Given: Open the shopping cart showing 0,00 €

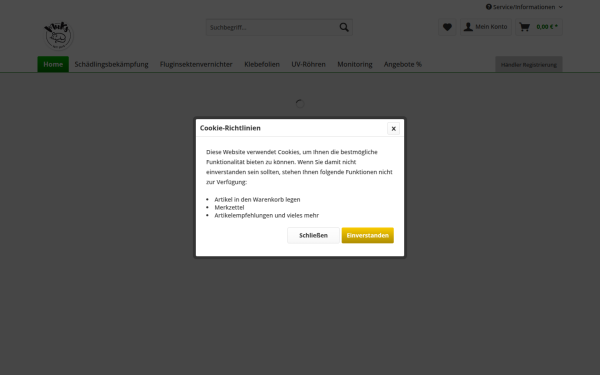Looking at the screenshot, I should [538, 27].
